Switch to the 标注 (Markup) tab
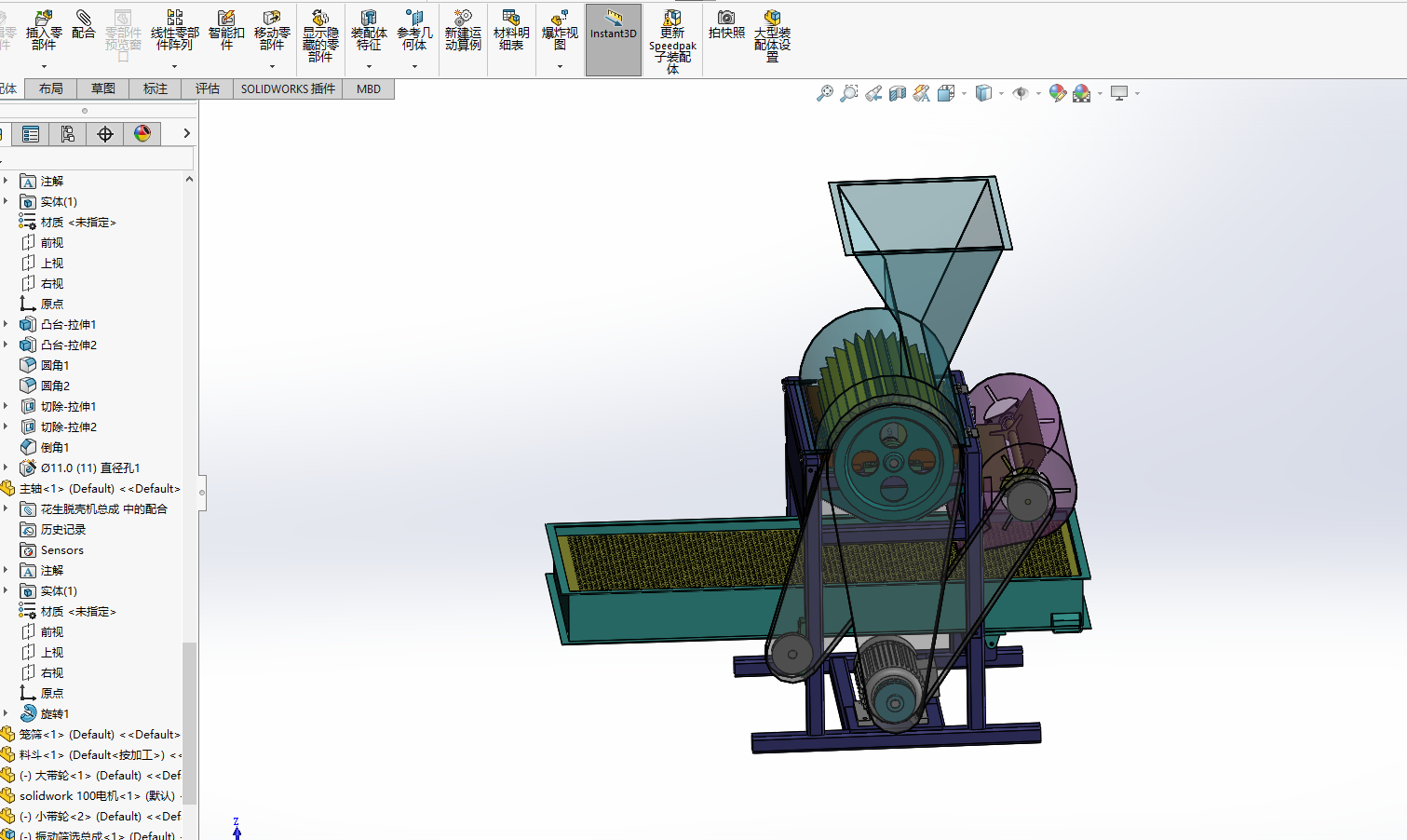The image size is (1407, 840). pyautogui.click(x=156, y=89)
